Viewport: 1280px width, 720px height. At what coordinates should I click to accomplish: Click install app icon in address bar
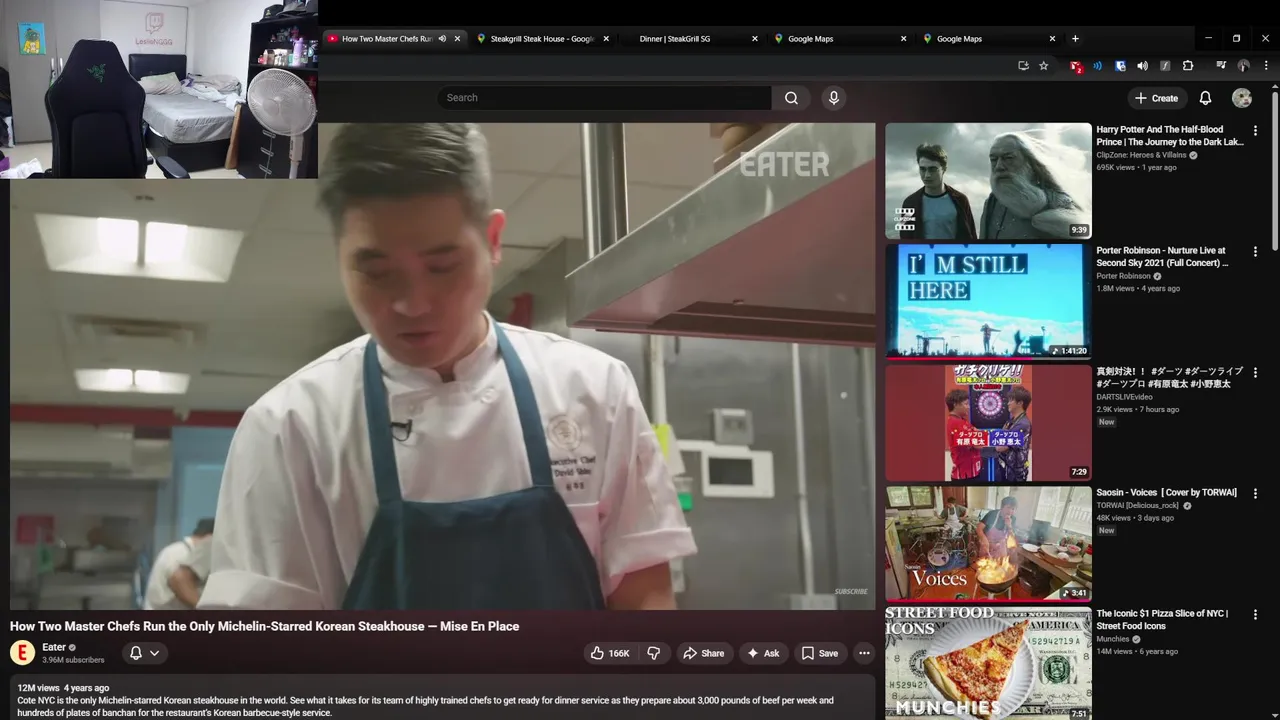[x=1022, y=66]
